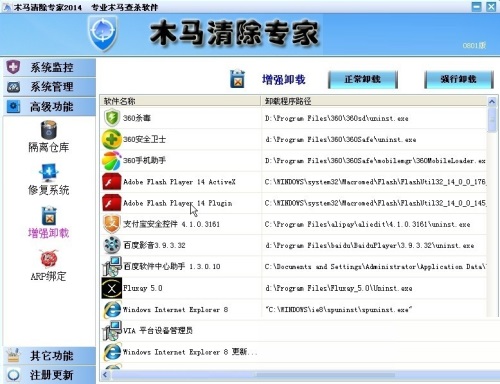Click the 支付宝安全控件 orange shield icon

(x=112, y=224)
